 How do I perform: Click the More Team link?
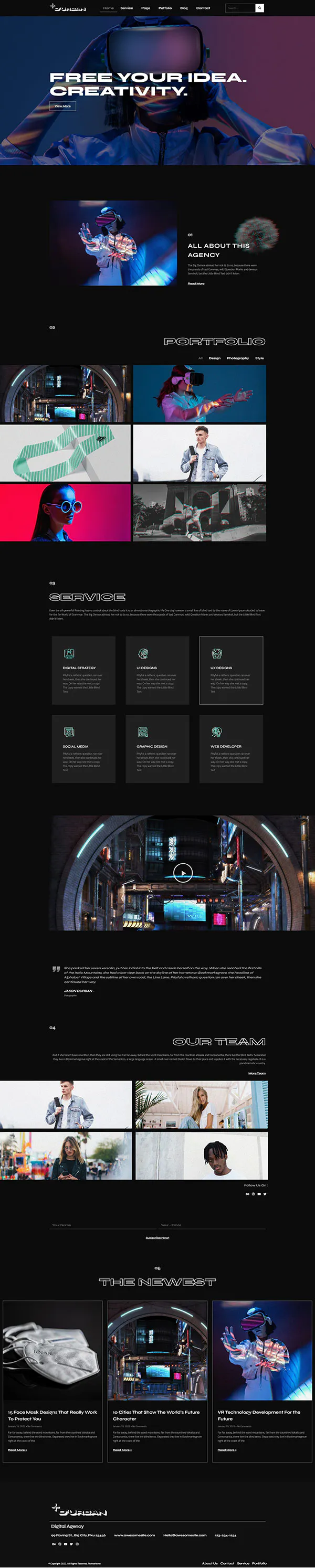tap(257, 1073)
